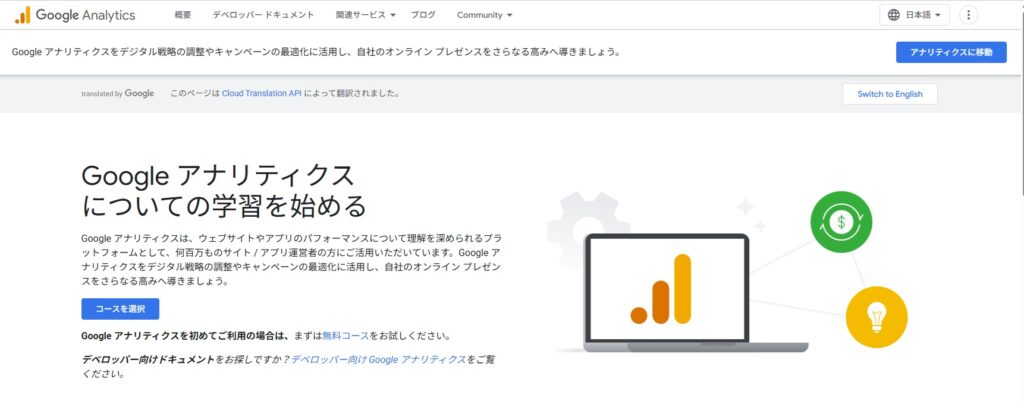Click the コースを選択 button
This screenshot has height=404, width=1024.
120,309
